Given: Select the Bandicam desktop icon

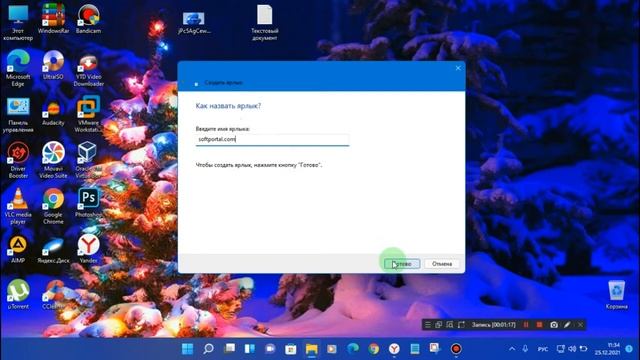Looking at the screenshot, I should 88,19.
